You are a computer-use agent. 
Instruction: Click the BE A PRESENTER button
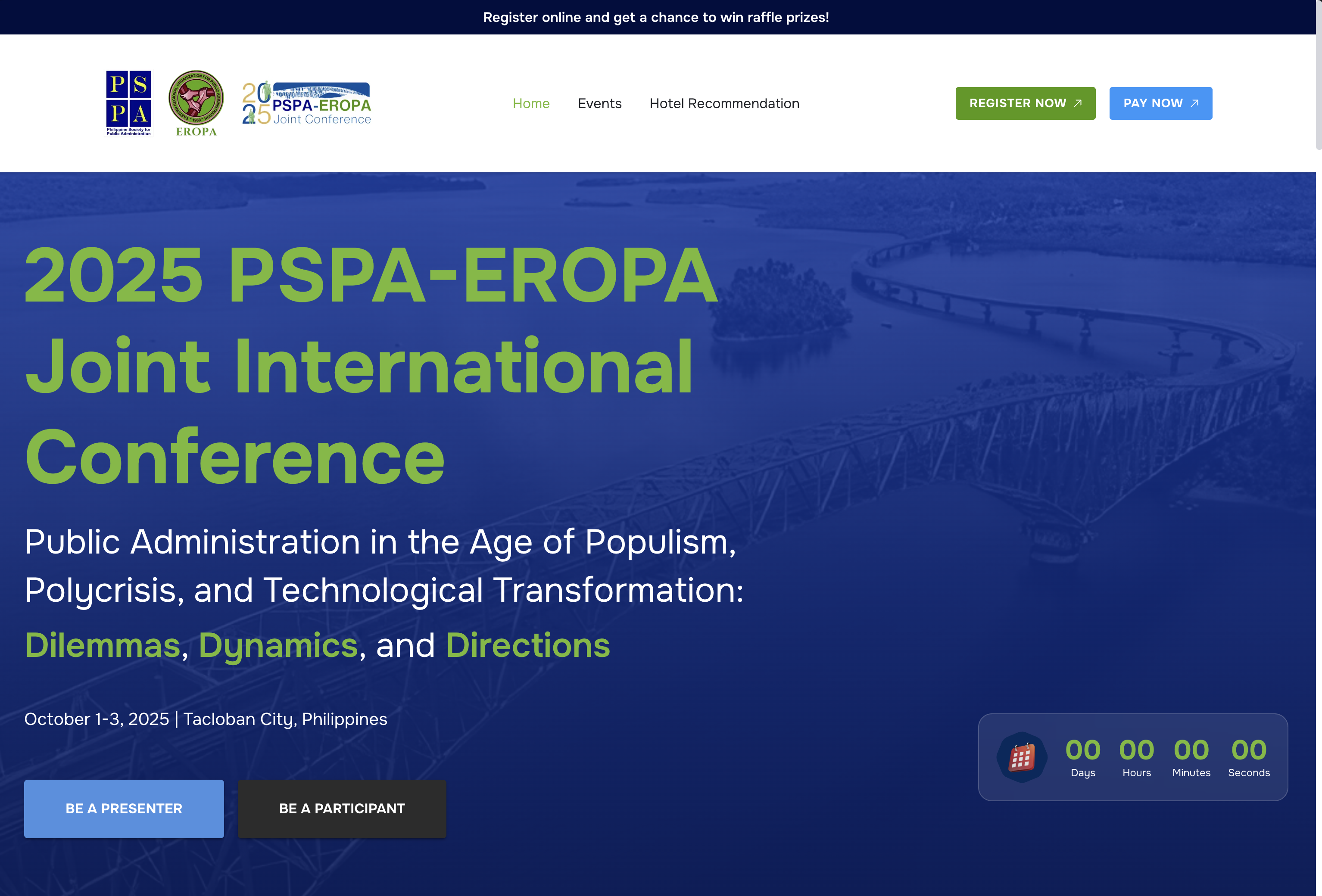click(124, 809)
